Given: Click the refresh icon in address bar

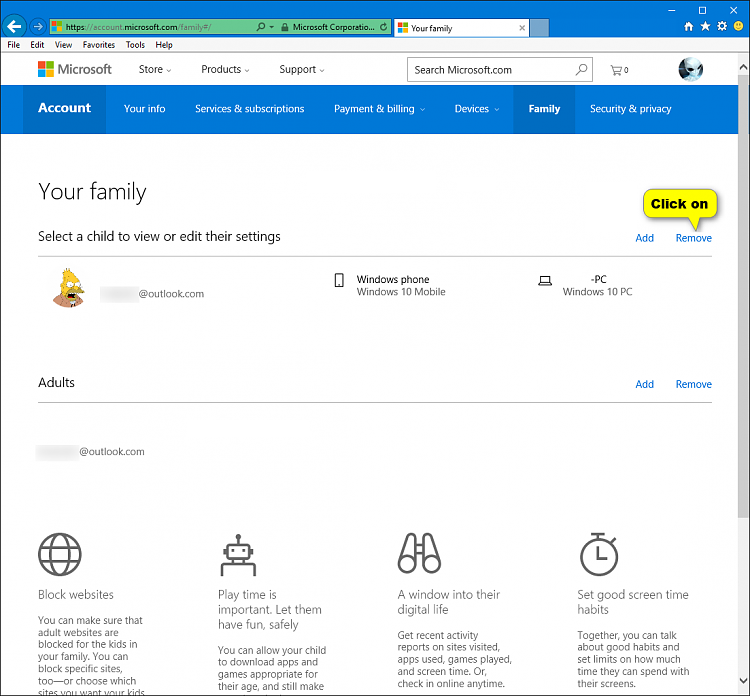Looking at the screenshot, I should (384, 27).
